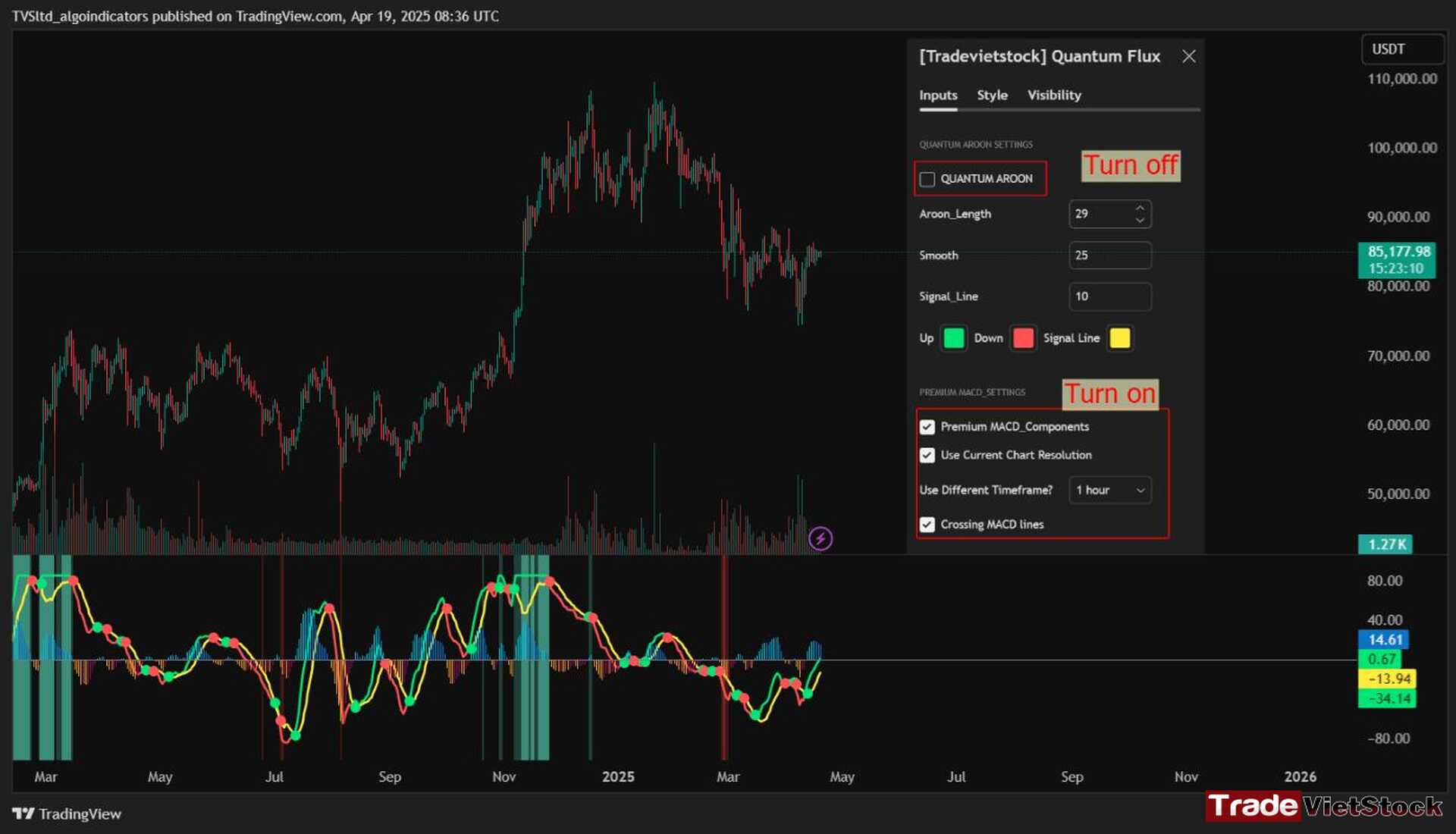Open the green Up color swatch

(954, 338)
